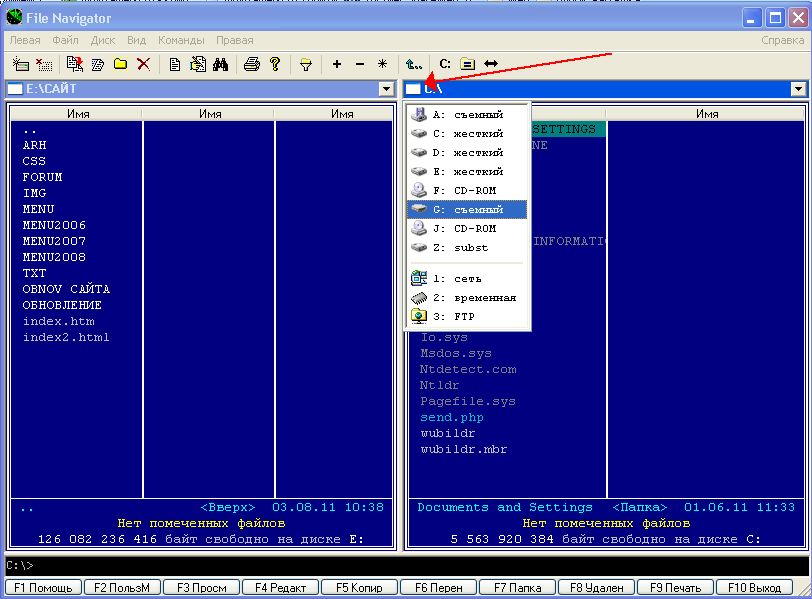812x599 pixels.
Task: Click the move/rename files toolbar icon
Action: tap(97, 64)
